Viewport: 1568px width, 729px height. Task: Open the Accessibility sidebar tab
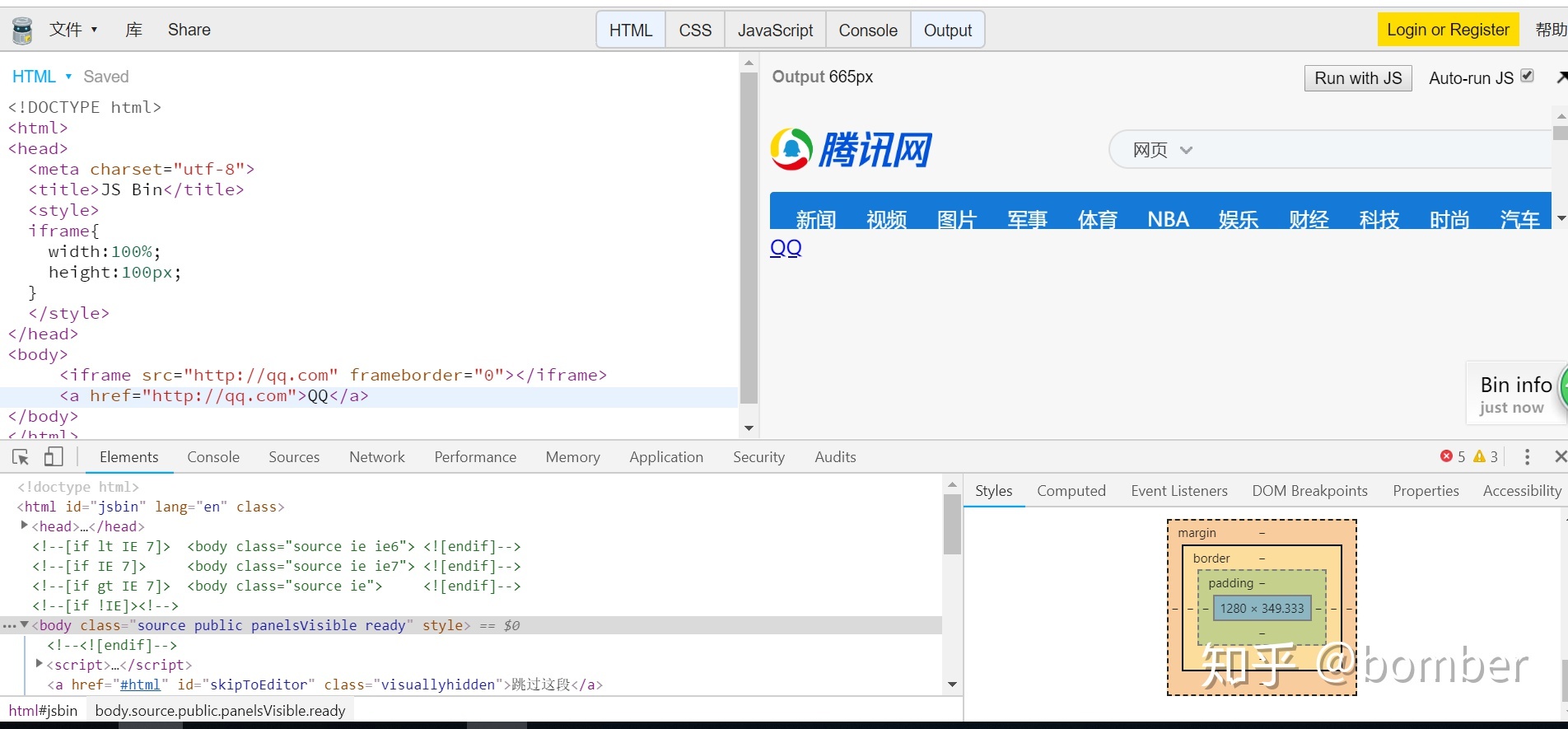click(x=1522, y=491)
